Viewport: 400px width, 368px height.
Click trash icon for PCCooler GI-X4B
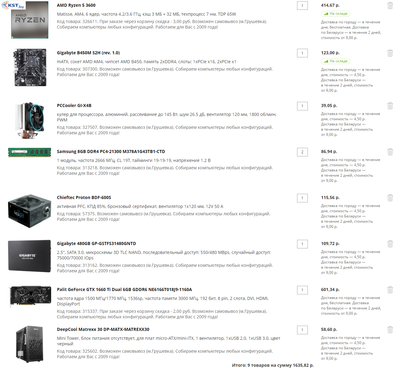390,106
